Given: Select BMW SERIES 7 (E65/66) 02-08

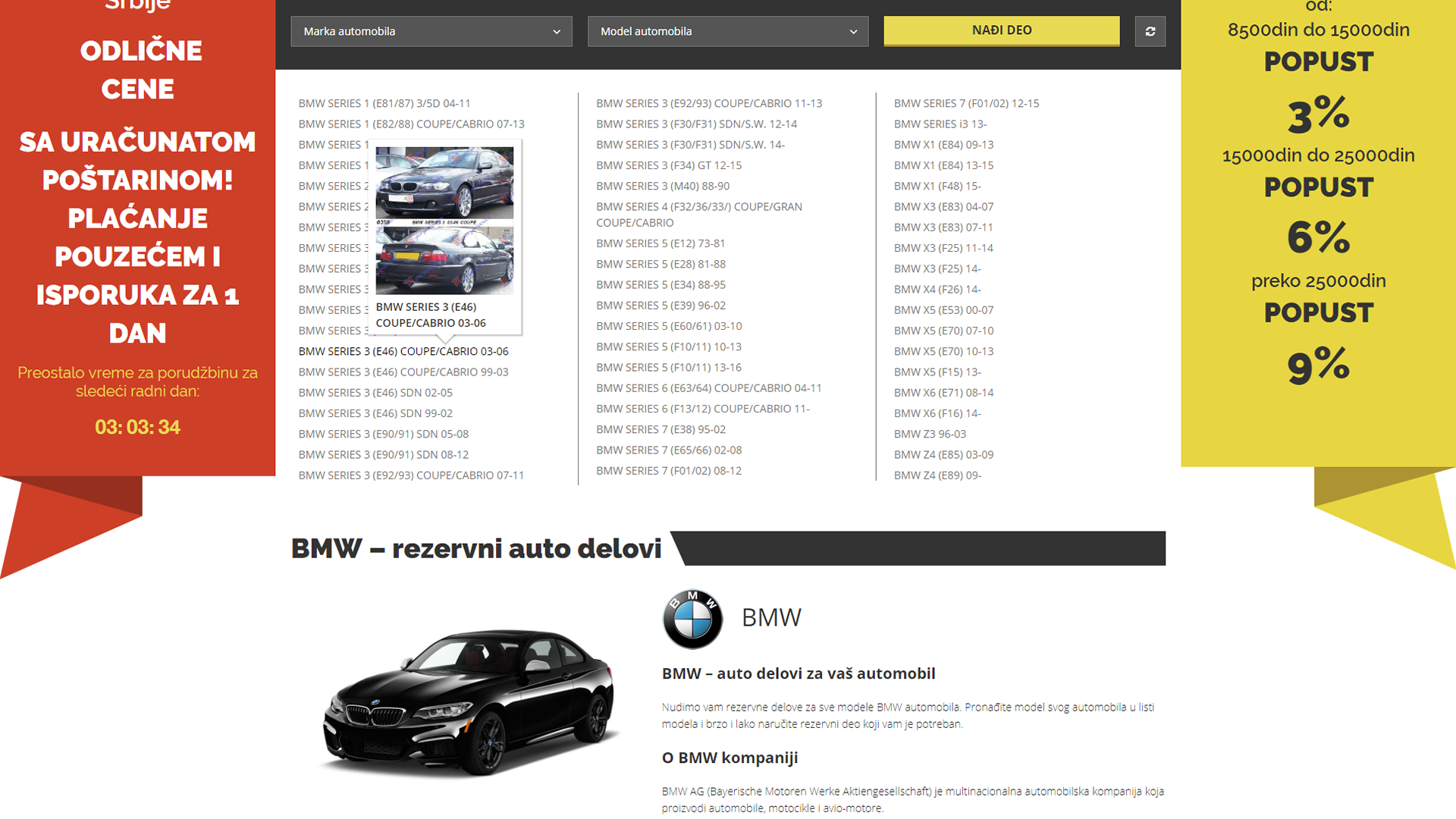Looking at the screenshot, I should pyautogui.click(x=669, y=450).
